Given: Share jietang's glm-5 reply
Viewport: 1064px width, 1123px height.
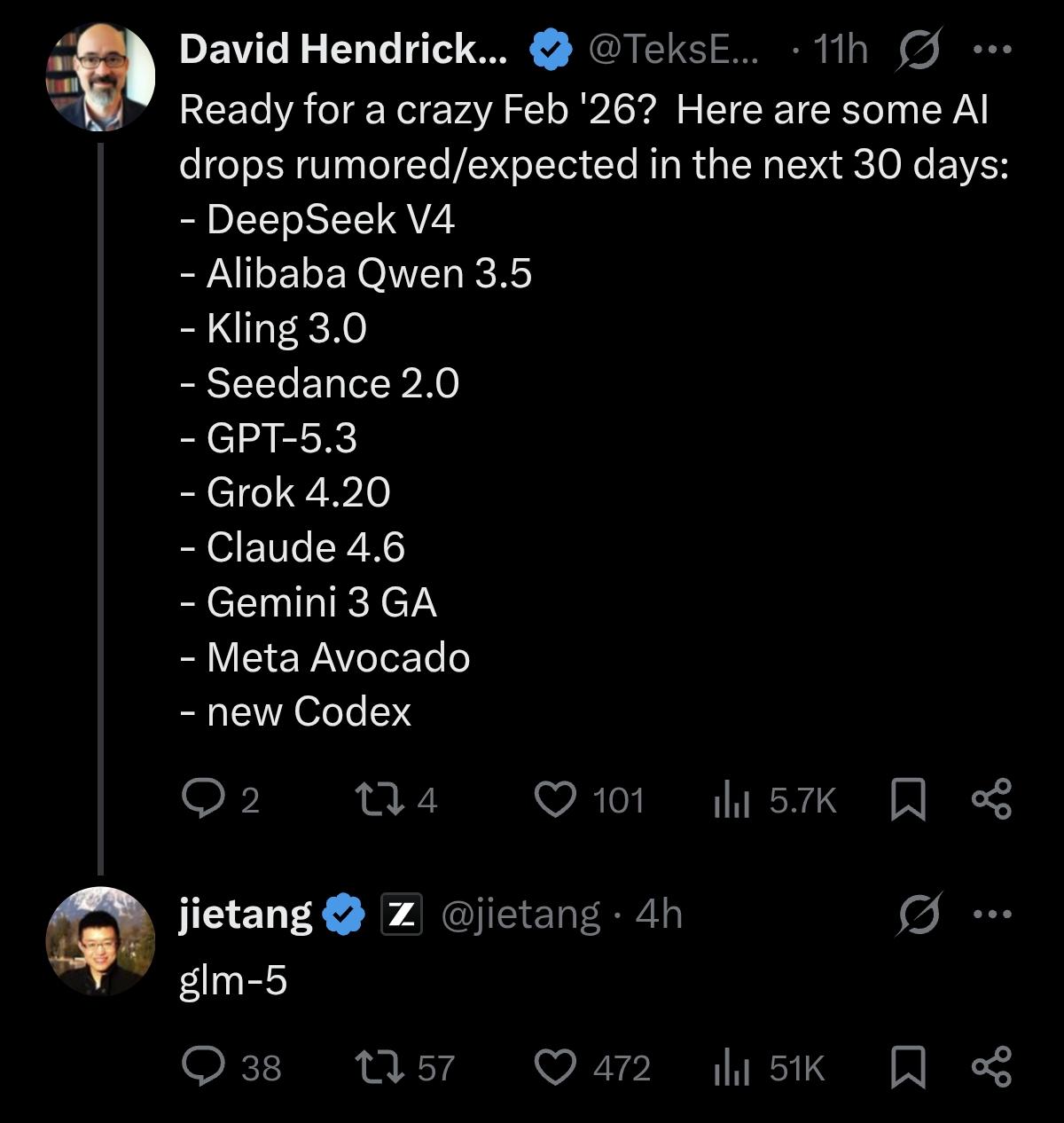Looking at the screenshot, I should [x=991, y=1066].
